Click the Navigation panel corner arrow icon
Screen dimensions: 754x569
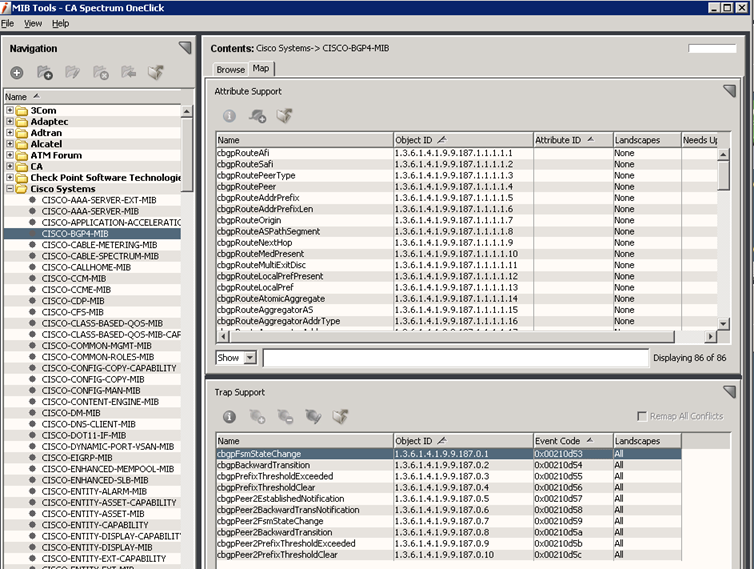coord(184,47)
